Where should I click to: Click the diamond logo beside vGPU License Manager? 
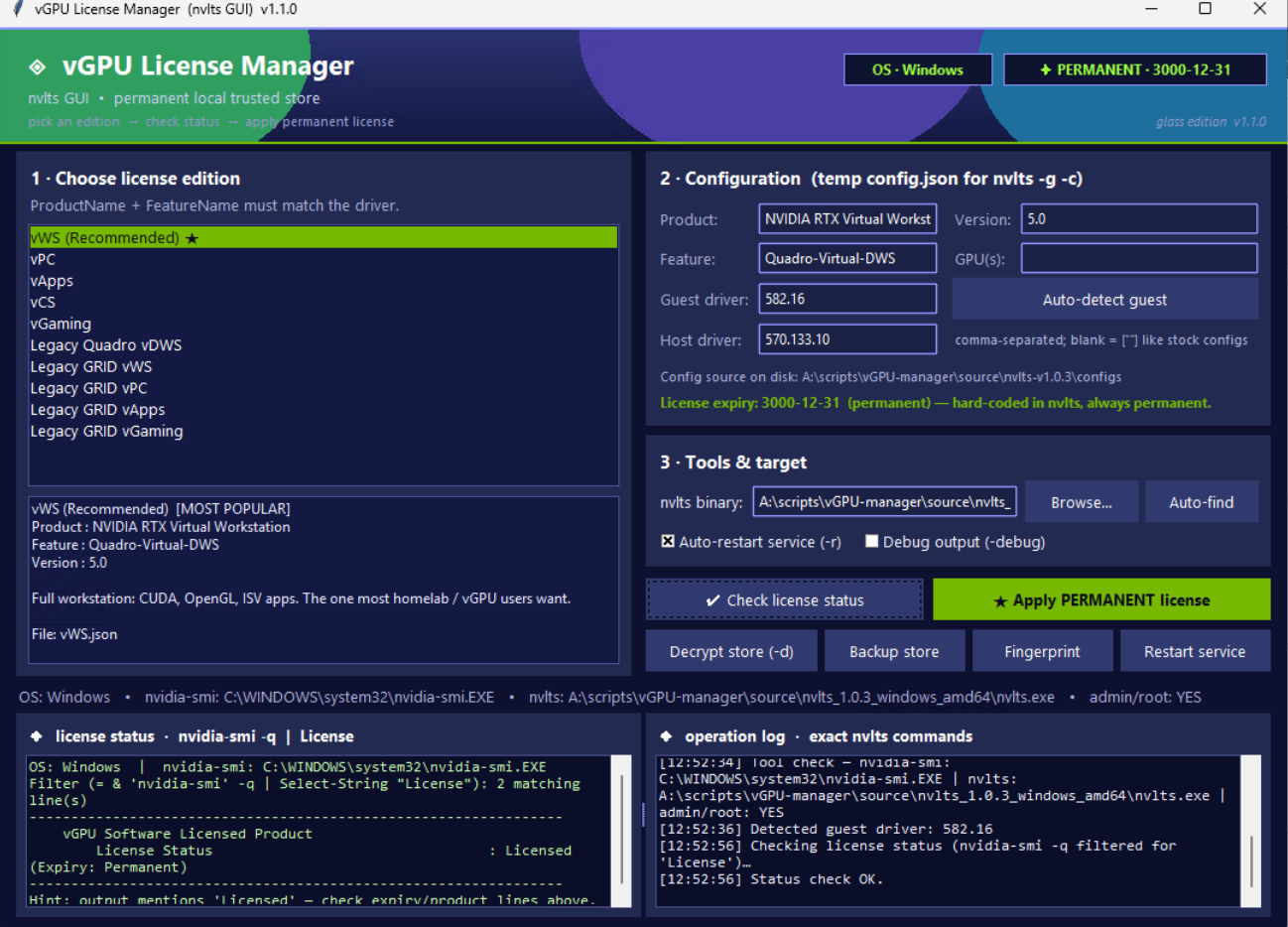pos(38,66)
